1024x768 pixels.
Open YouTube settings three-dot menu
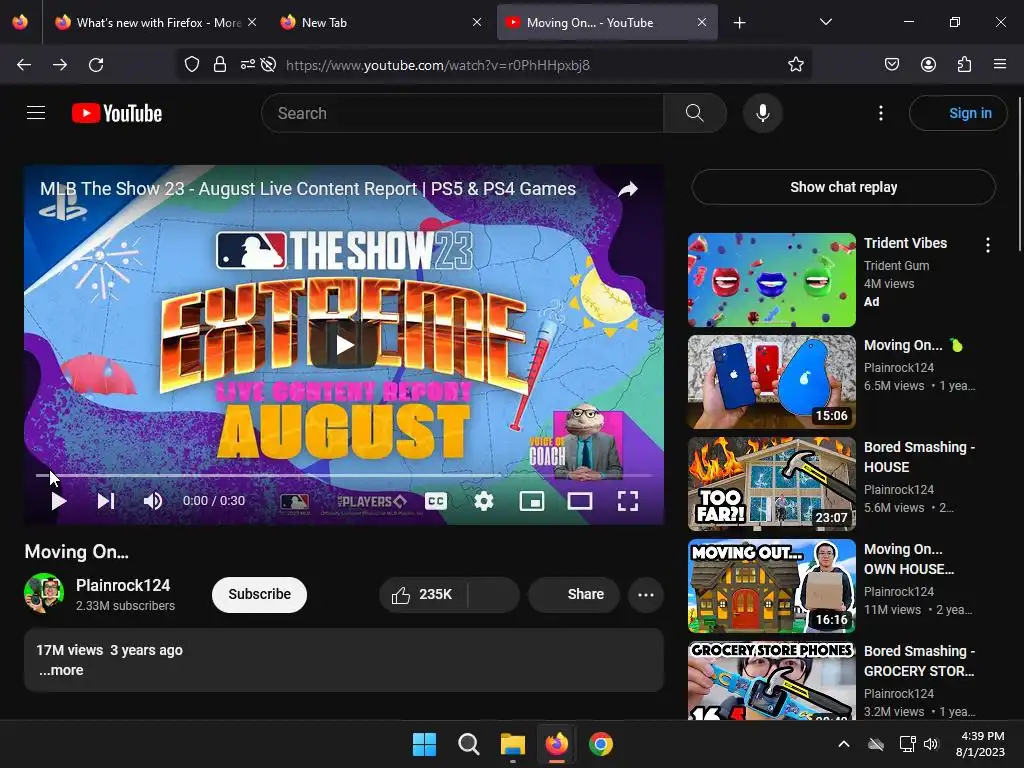(x=881, y=113)
